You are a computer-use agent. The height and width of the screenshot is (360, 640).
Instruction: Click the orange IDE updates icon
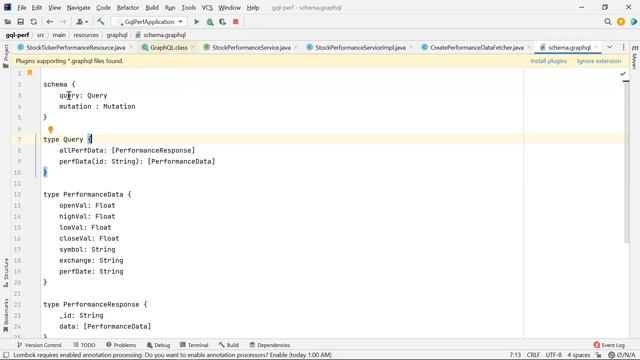(621, 22)
